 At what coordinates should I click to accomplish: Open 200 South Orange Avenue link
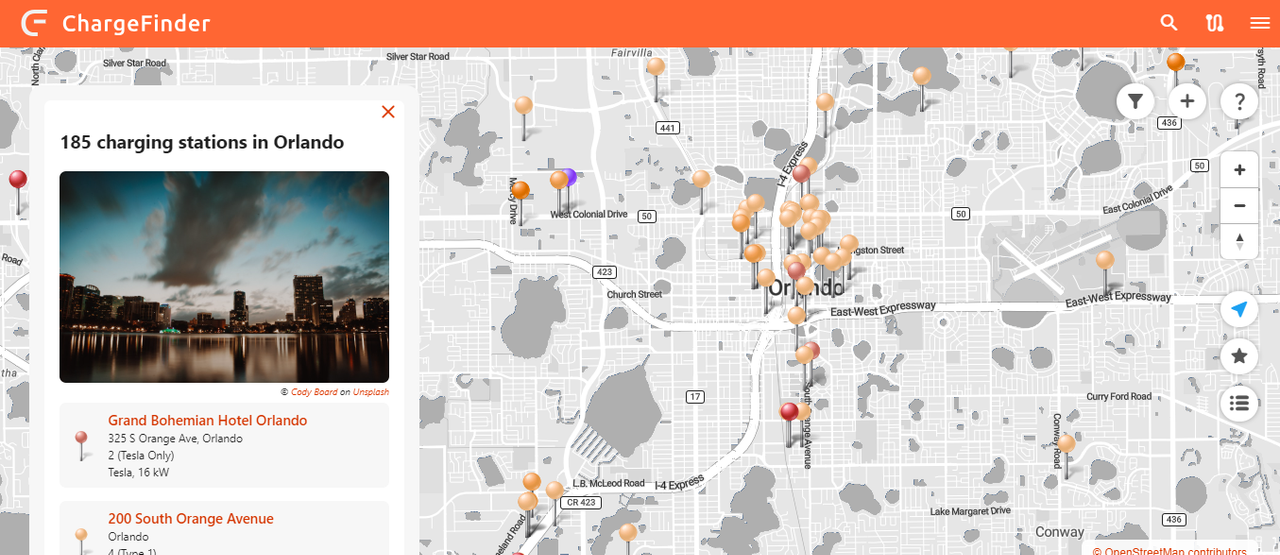[x=190, y=519]
